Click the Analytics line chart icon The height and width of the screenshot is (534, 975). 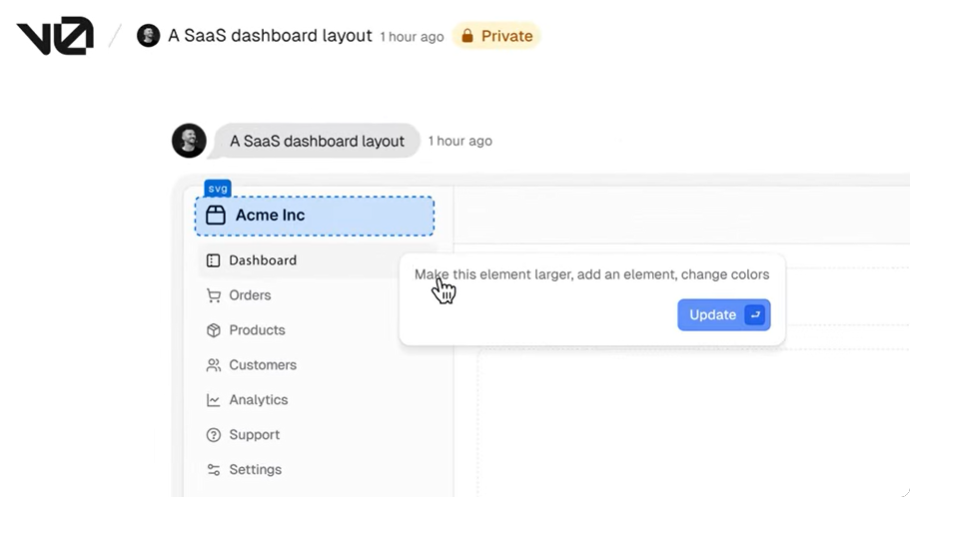[213, 400]
